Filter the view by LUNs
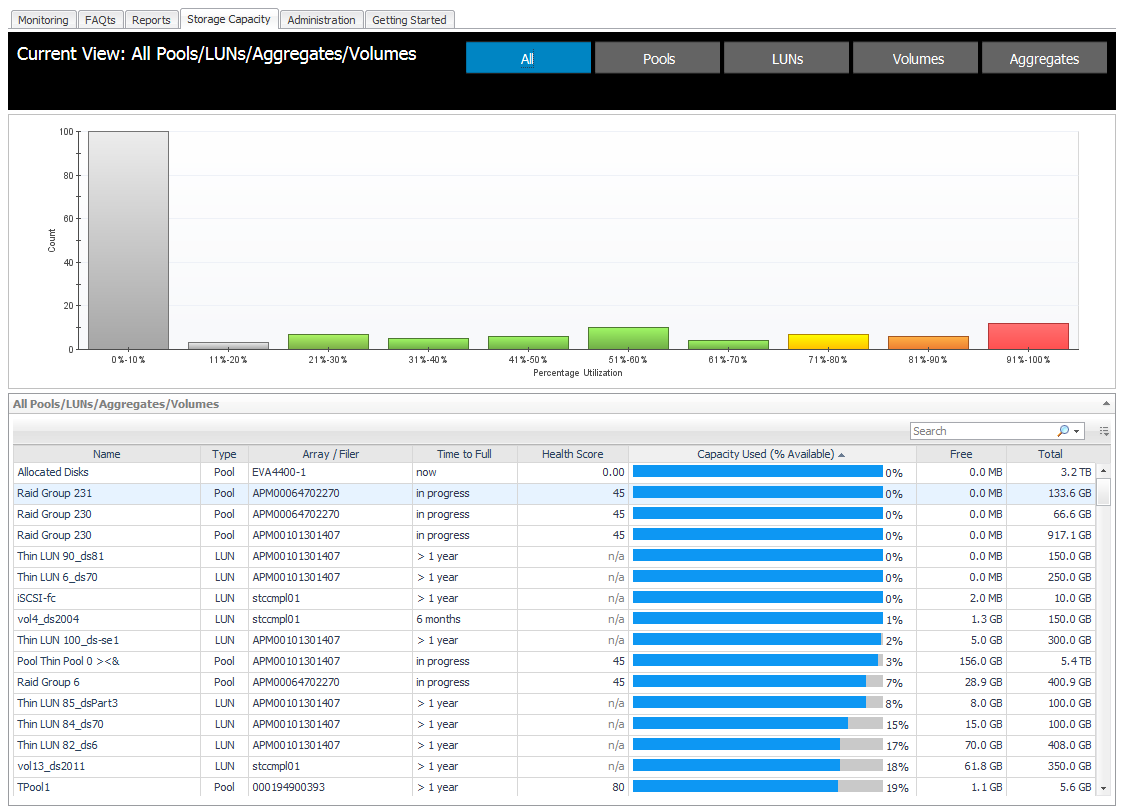This screenshot has width=1122, height=807. (787, 59)
